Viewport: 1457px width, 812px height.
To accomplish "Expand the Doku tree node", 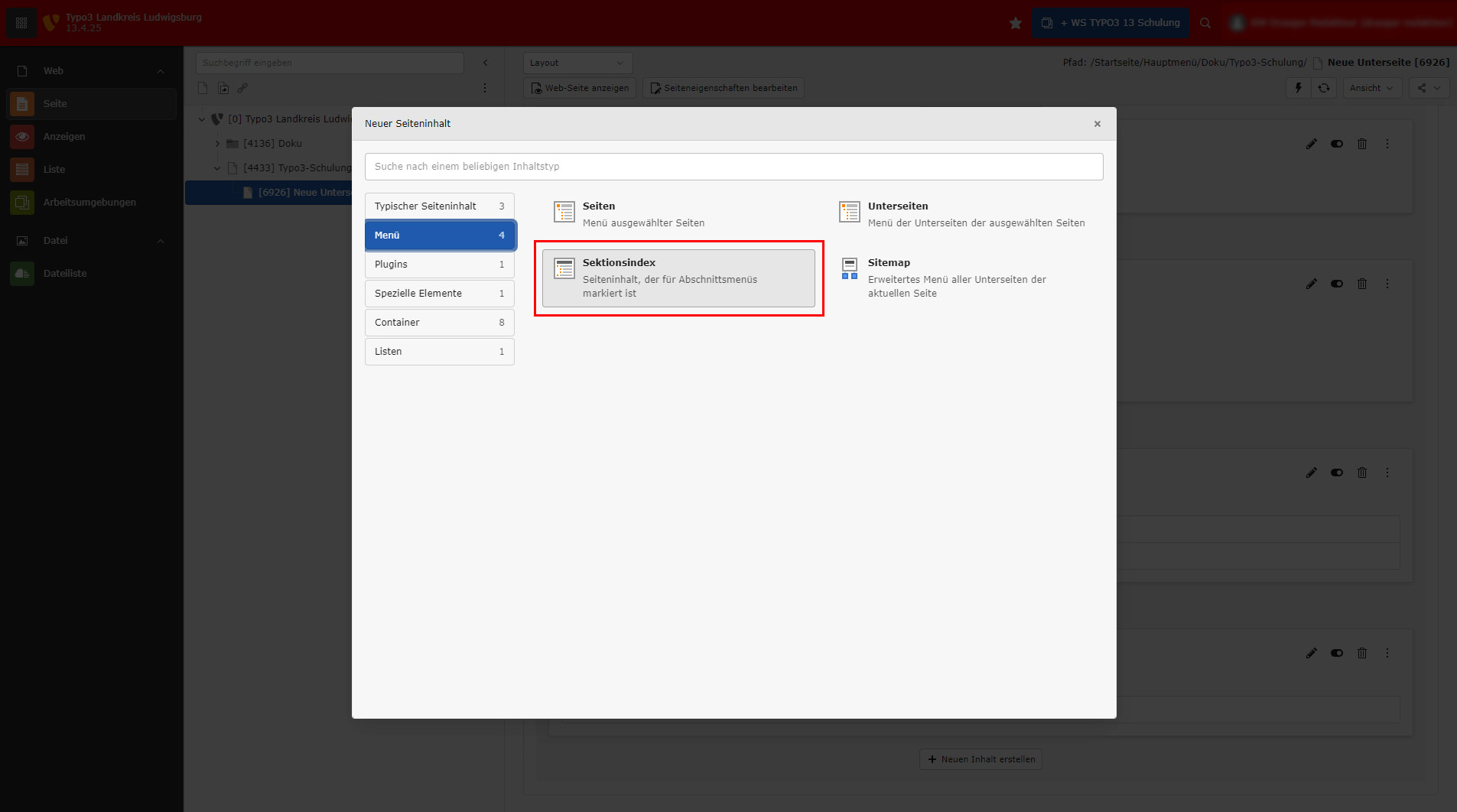I will coord(217,144).
